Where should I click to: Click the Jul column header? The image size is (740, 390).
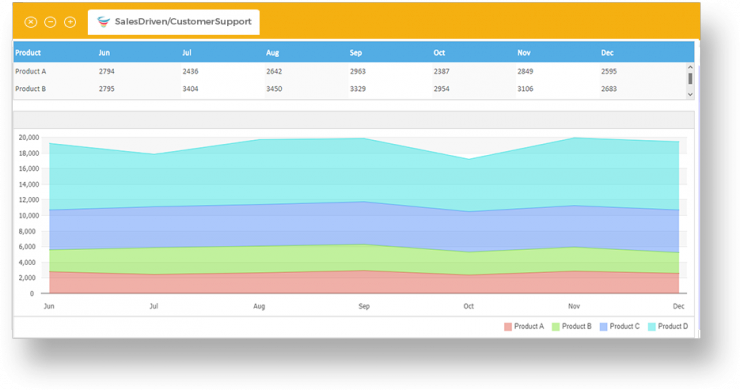click(x=187, y=52)
